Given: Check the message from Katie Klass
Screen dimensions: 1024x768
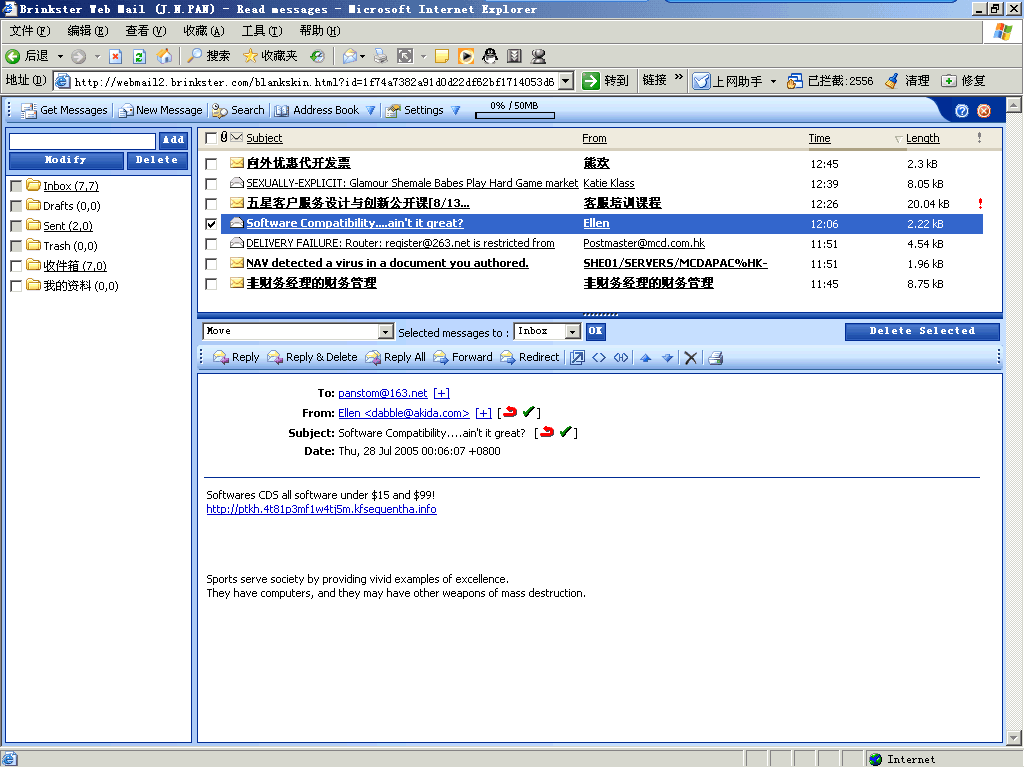Looking at the screenshot, I should 211,184.
